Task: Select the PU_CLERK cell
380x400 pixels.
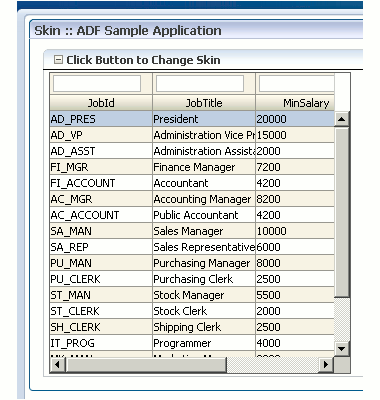Action: [x=101, y=279]
